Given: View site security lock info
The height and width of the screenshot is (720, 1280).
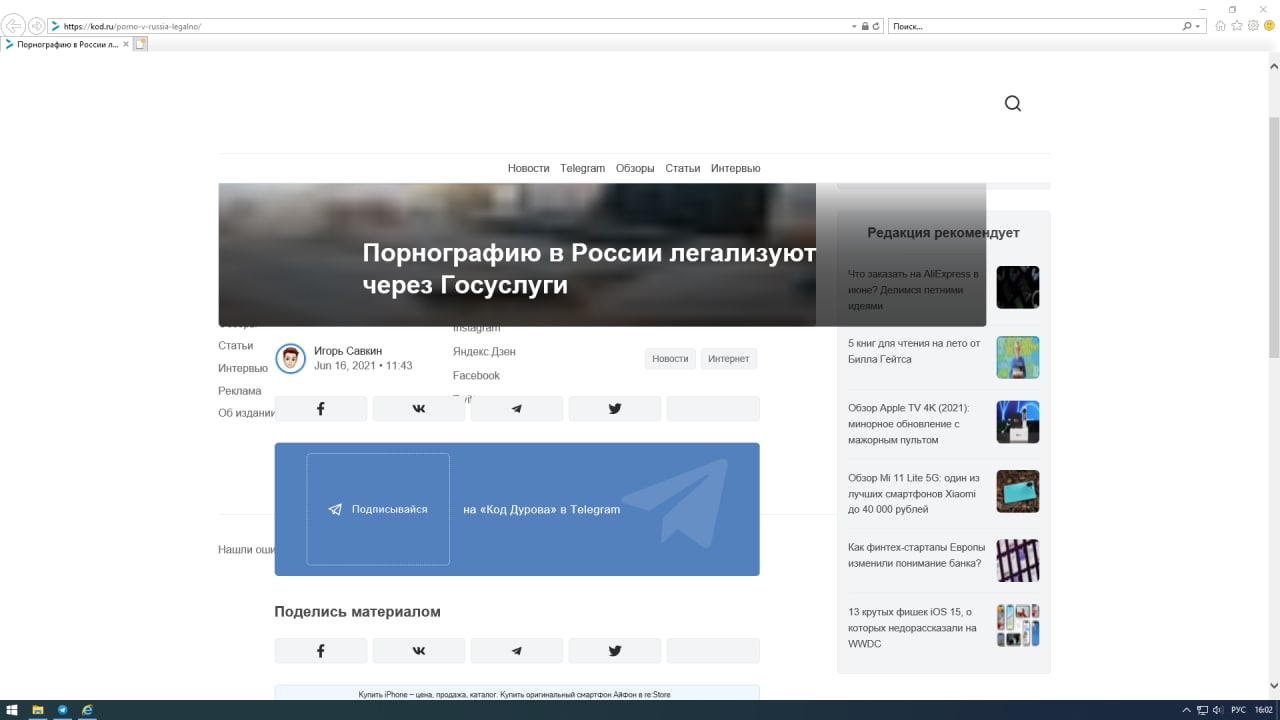Looking at the screenshot, I should tap(865, 26).
